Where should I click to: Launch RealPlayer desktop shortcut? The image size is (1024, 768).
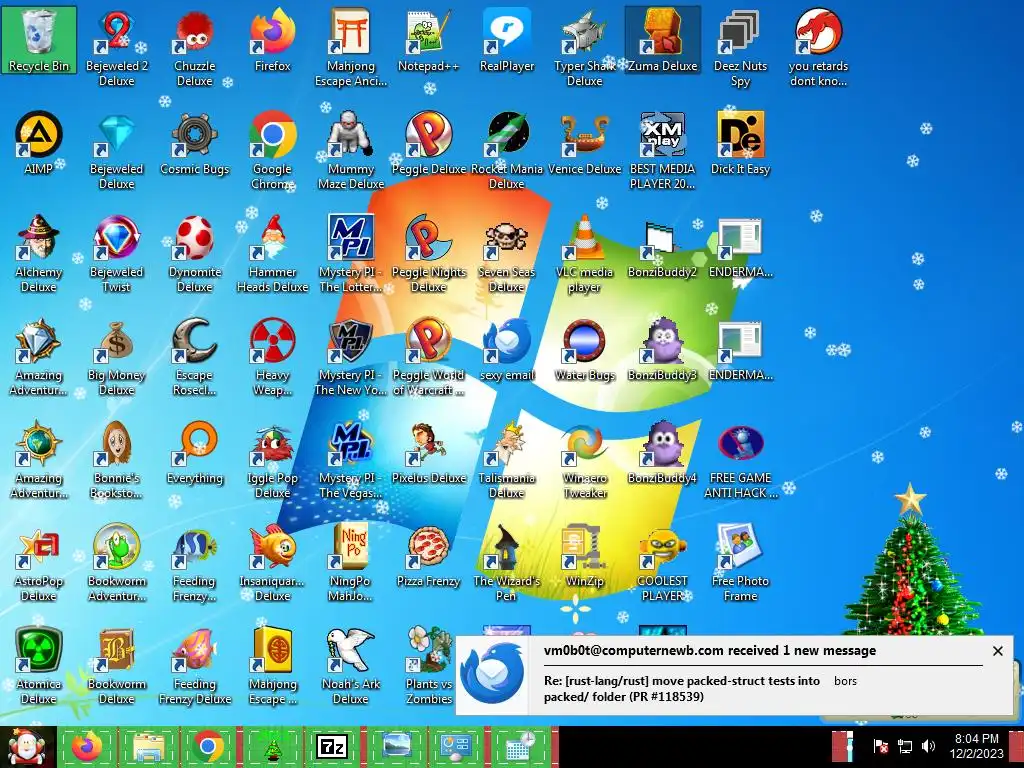[507, 40]
